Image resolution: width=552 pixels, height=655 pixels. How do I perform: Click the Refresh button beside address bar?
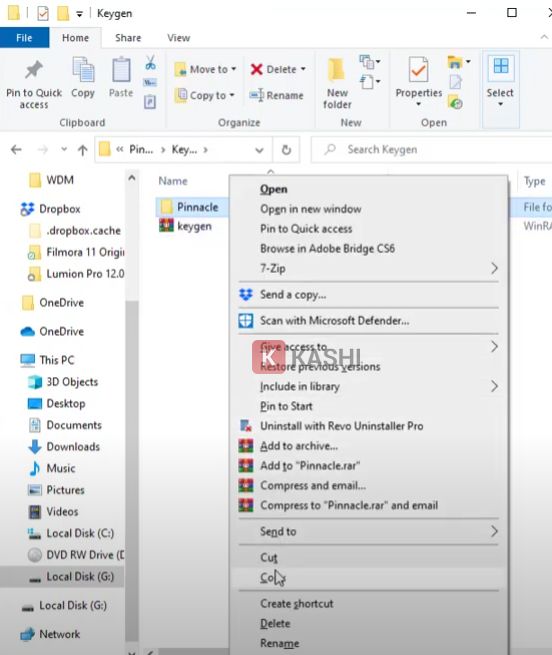pos(286,150)
